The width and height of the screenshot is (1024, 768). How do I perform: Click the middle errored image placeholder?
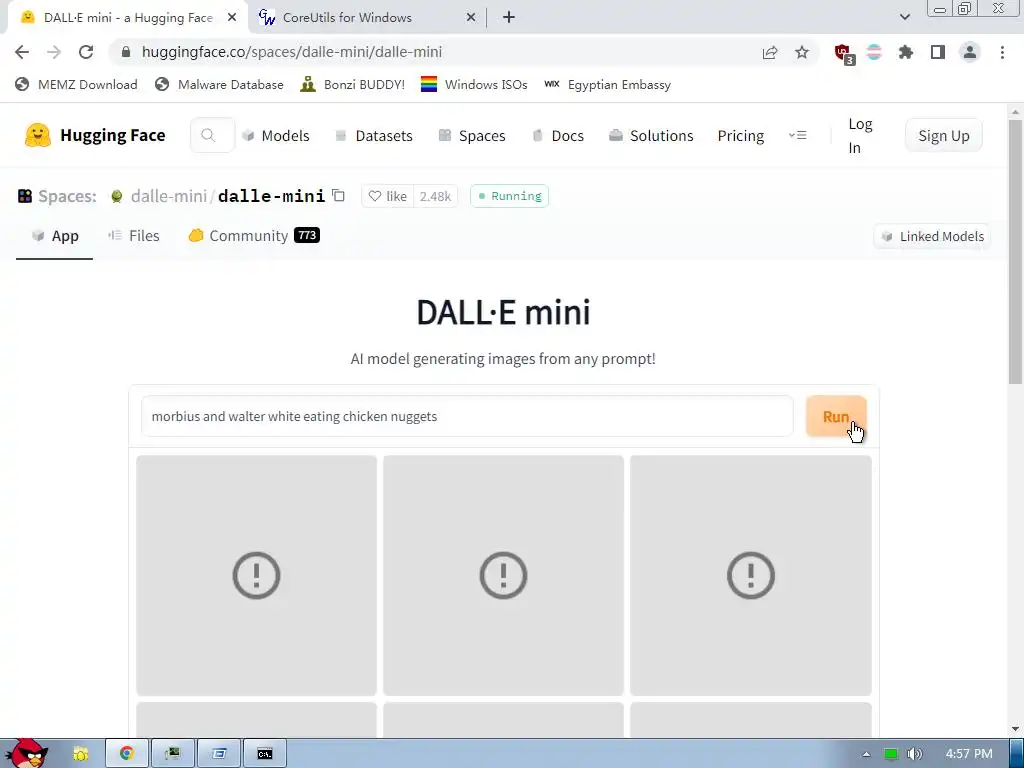(504, 575)
